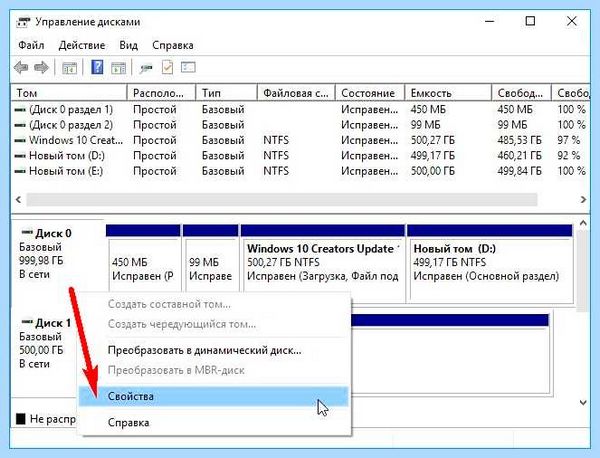Image resolution: width=600 pixels, height=458 pixels.
Task: Close the Управление дисками window
Action: click(x=572, y=21)
